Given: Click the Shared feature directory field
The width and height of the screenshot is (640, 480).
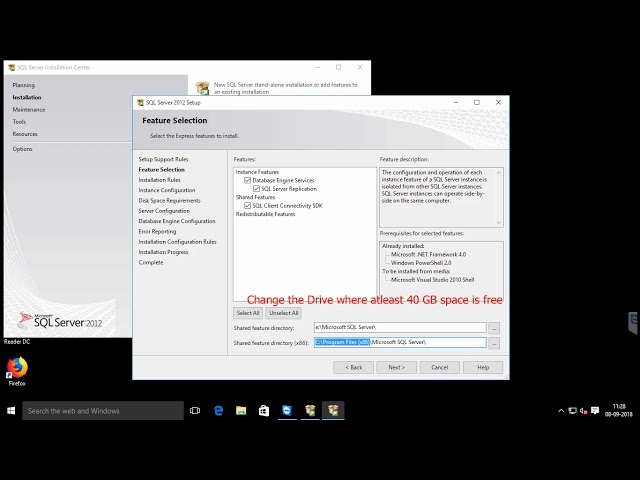Looking at the screenshot, I should 400,327.
